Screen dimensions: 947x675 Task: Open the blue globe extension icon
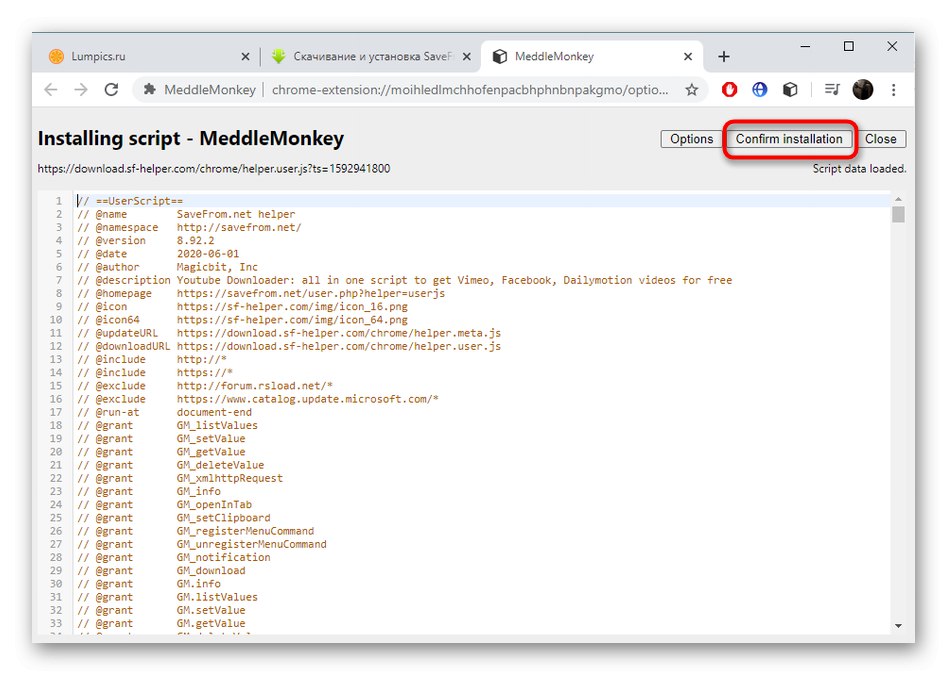point(759,90)
